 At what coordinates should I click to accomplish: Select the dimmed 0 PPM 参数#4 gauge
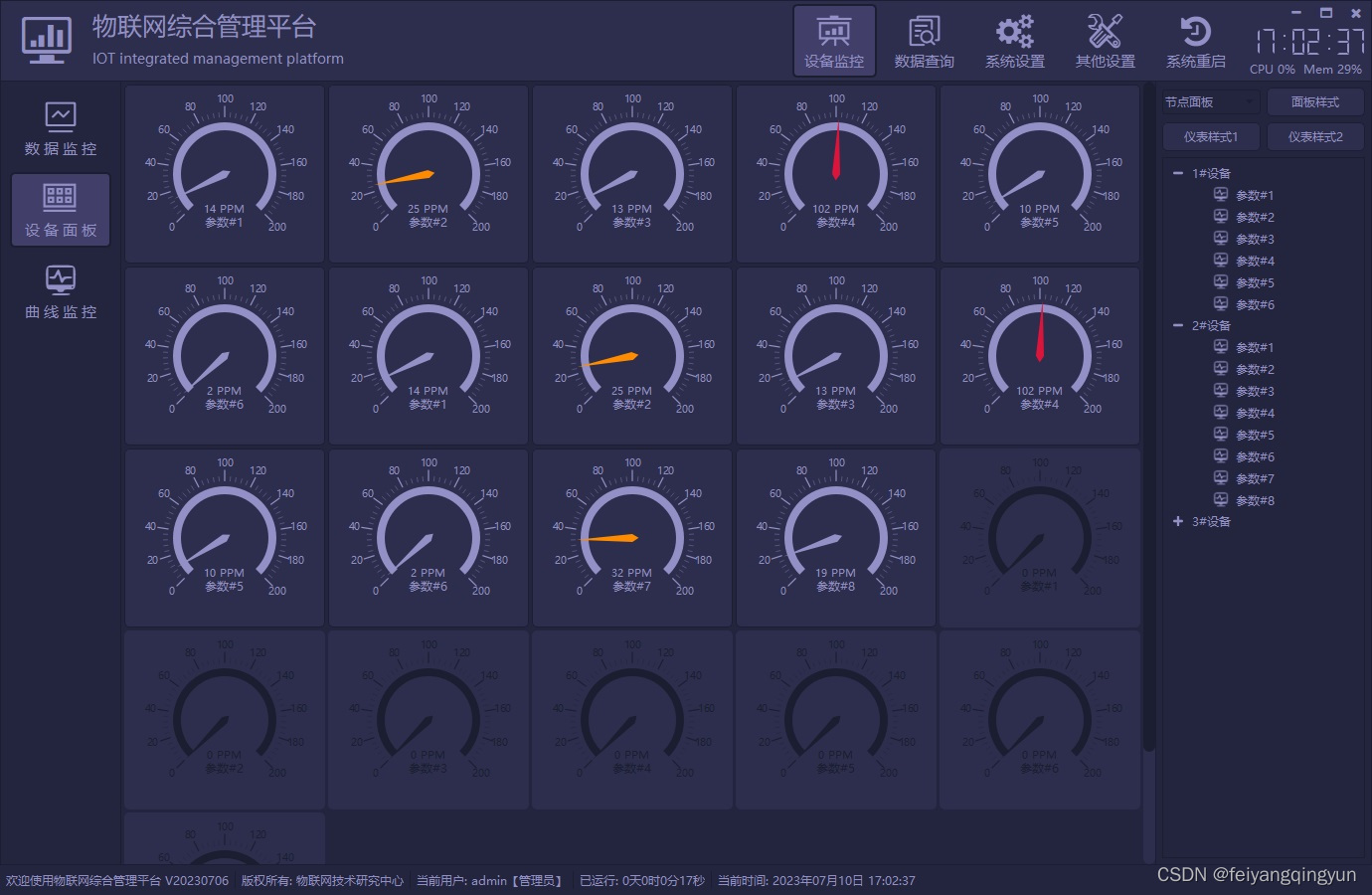coord(632,720)
